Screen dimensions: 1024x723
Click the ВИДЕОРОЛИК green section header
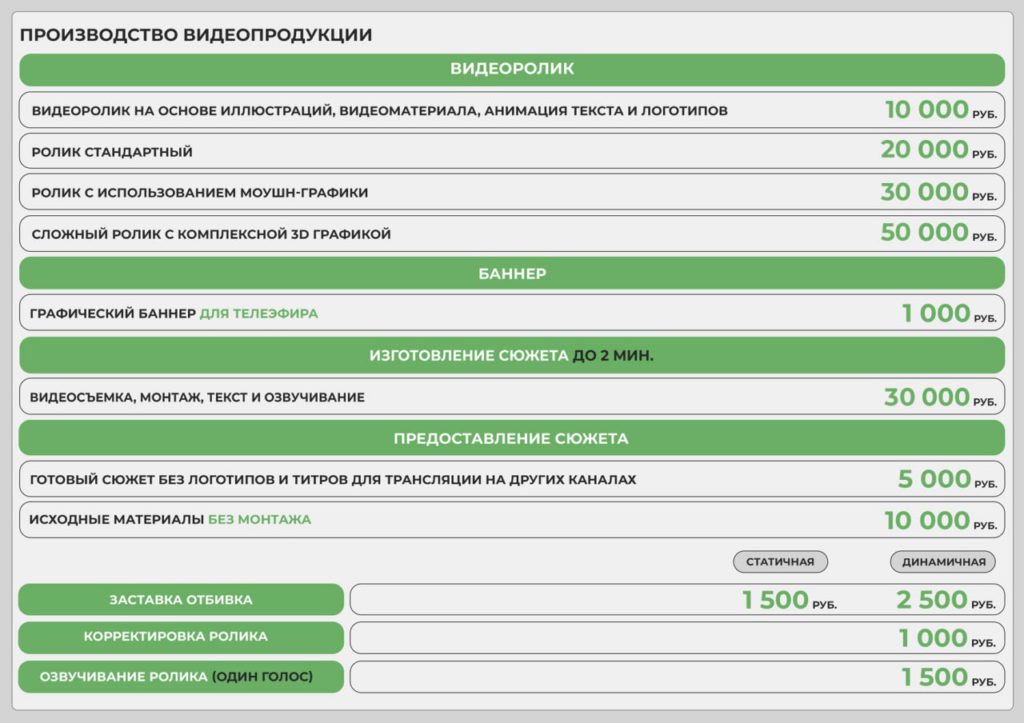(511, 69)
